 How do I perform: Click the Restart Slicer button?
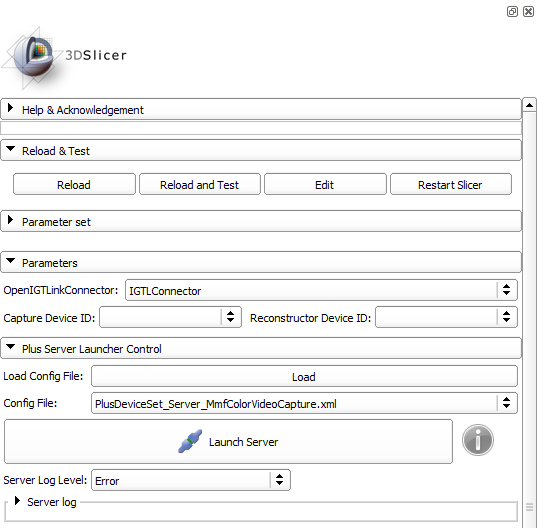(x=451, y=185)
